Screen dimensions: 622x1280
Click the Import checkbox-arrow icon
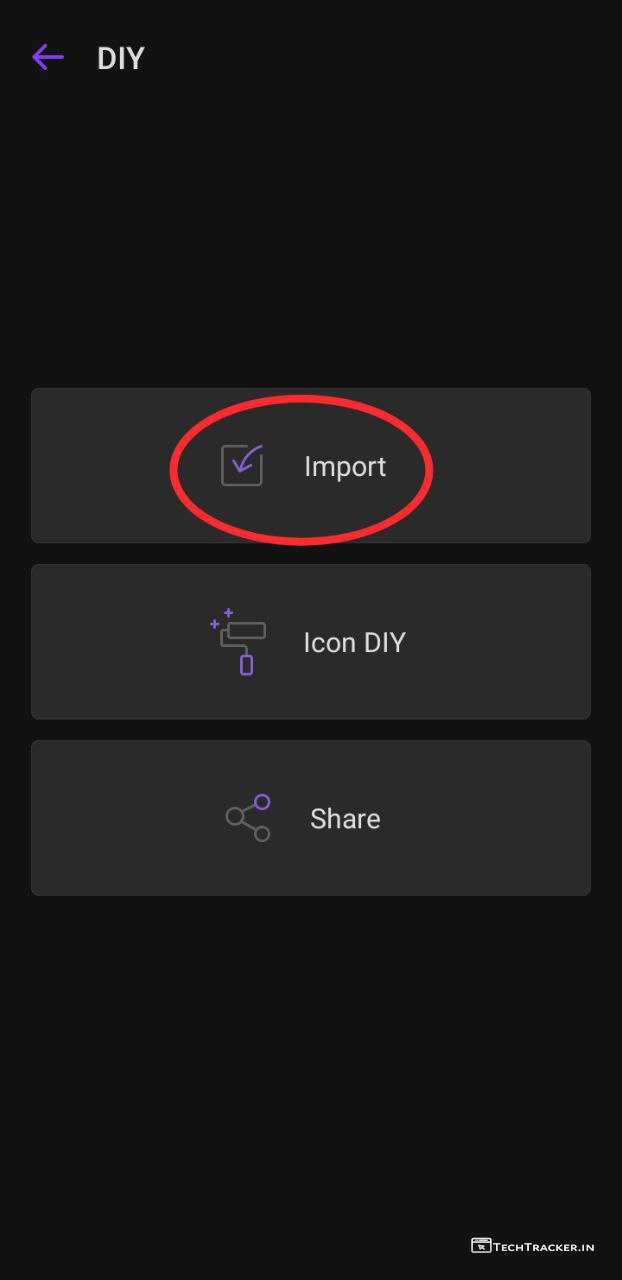[x=242, y=466]
